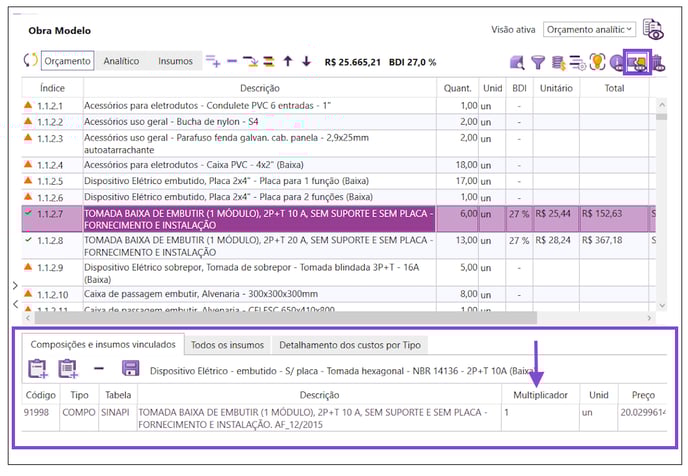
Task: Move the selected item up
Action: (x=288, y=61)
